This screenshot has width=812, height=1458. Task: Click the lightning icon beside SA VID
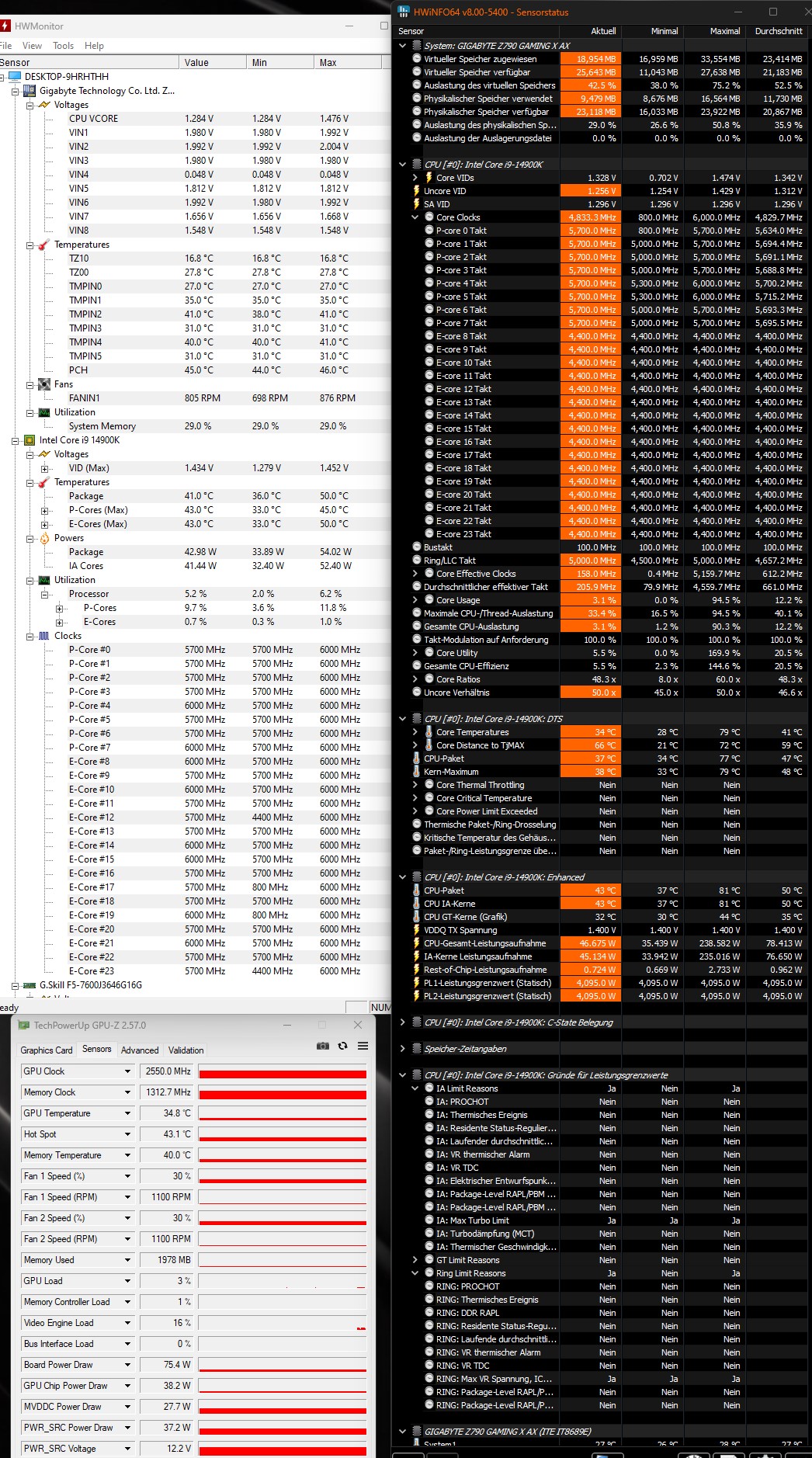point(417,204)
